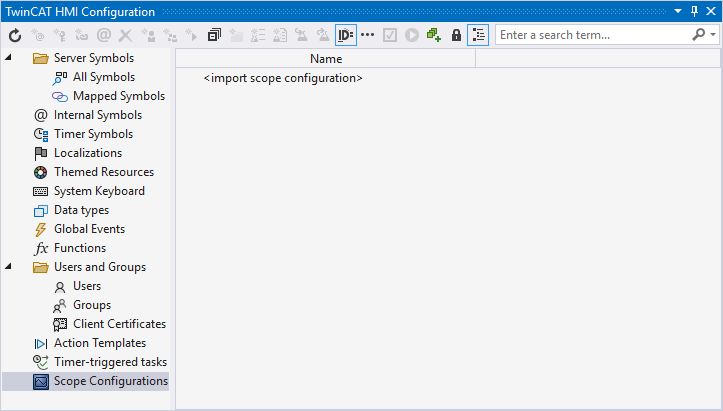
Task: Select Internal Symbols entry
Action: (x=98, y=115)
